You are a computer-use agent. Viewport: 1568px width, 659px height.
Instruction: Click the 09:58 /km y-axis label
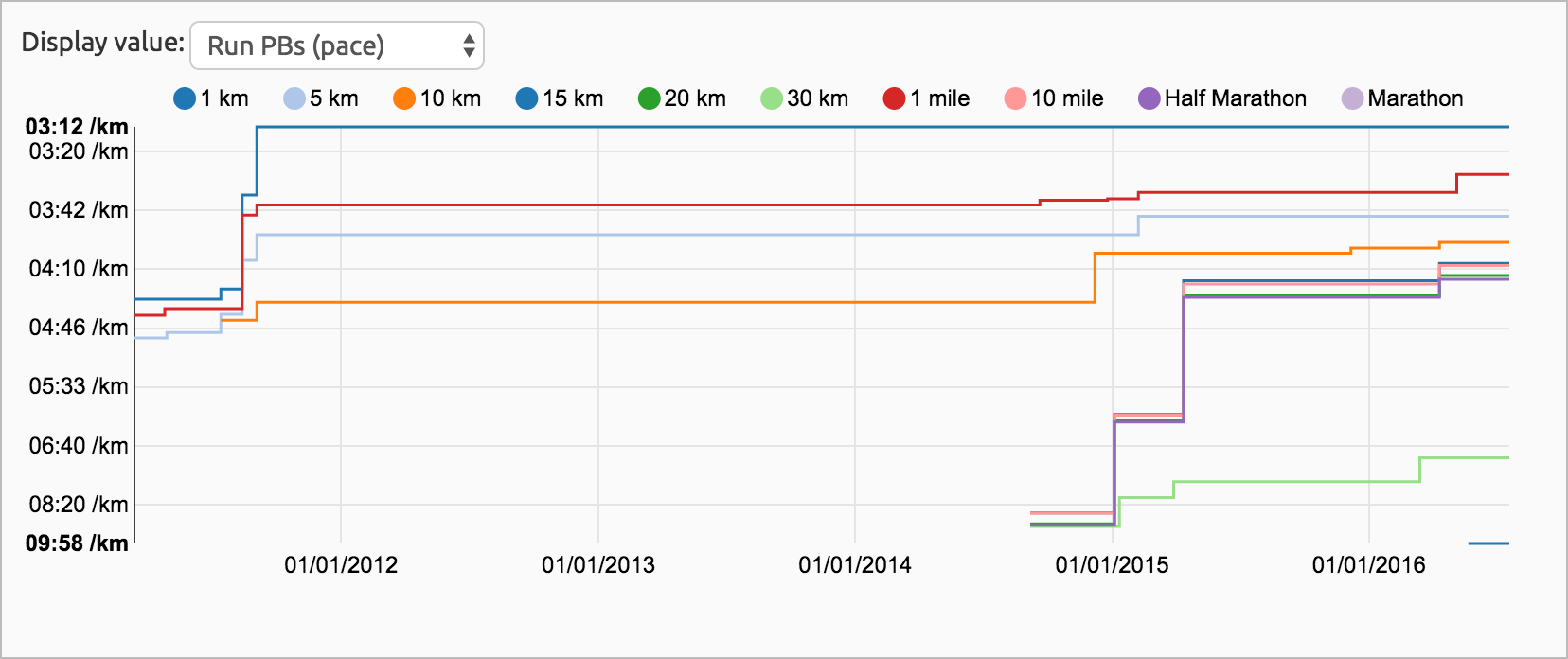click(77, 543)
